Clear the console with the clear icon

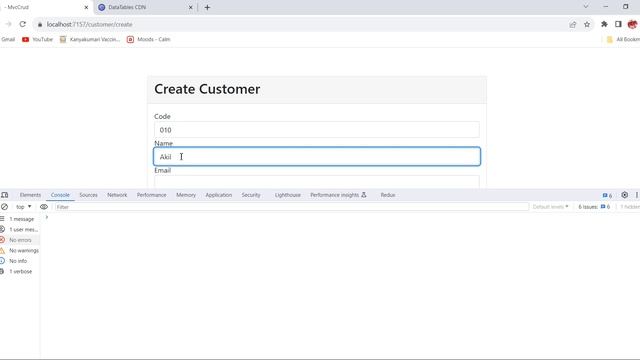click(x=4, y=207)
